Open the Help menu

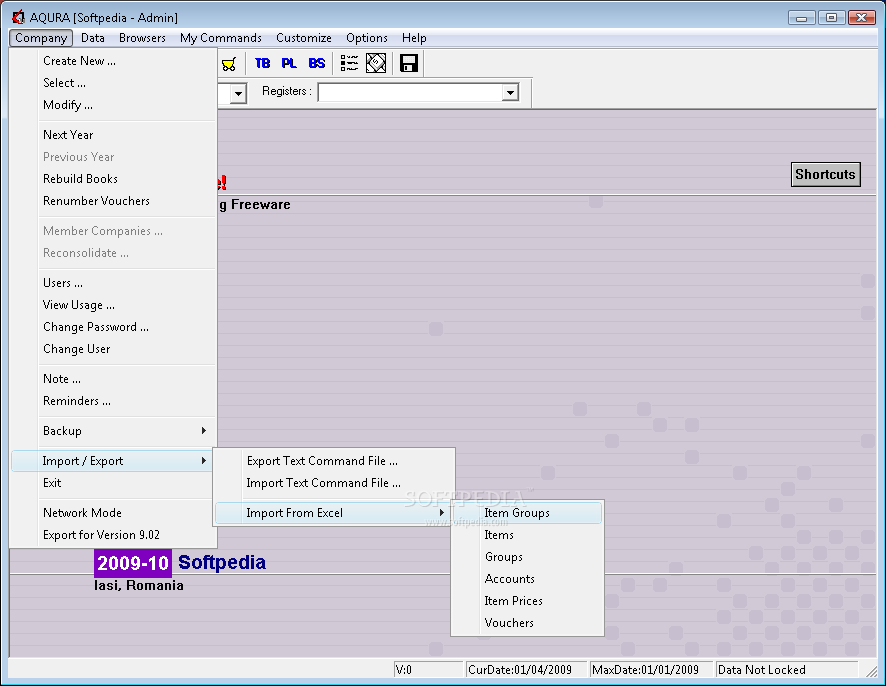414,38
